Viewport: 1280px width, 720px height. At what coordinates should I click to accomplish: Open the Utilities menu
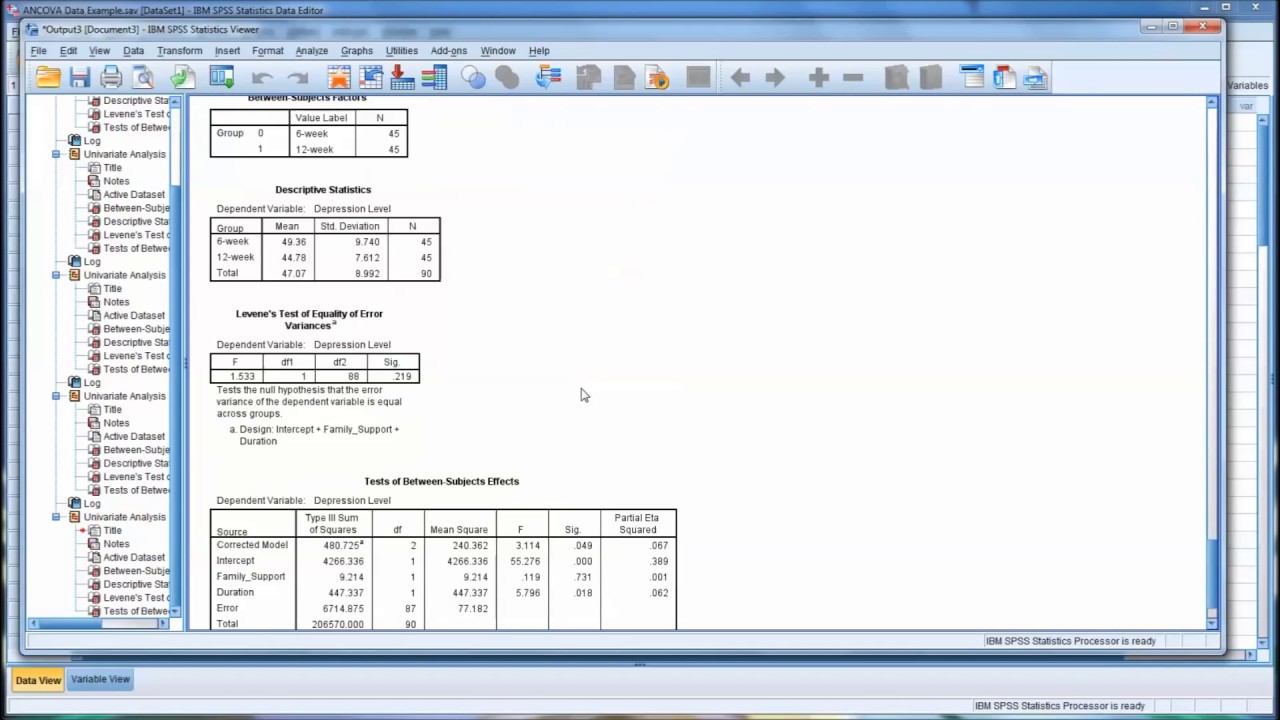(401, 51)
